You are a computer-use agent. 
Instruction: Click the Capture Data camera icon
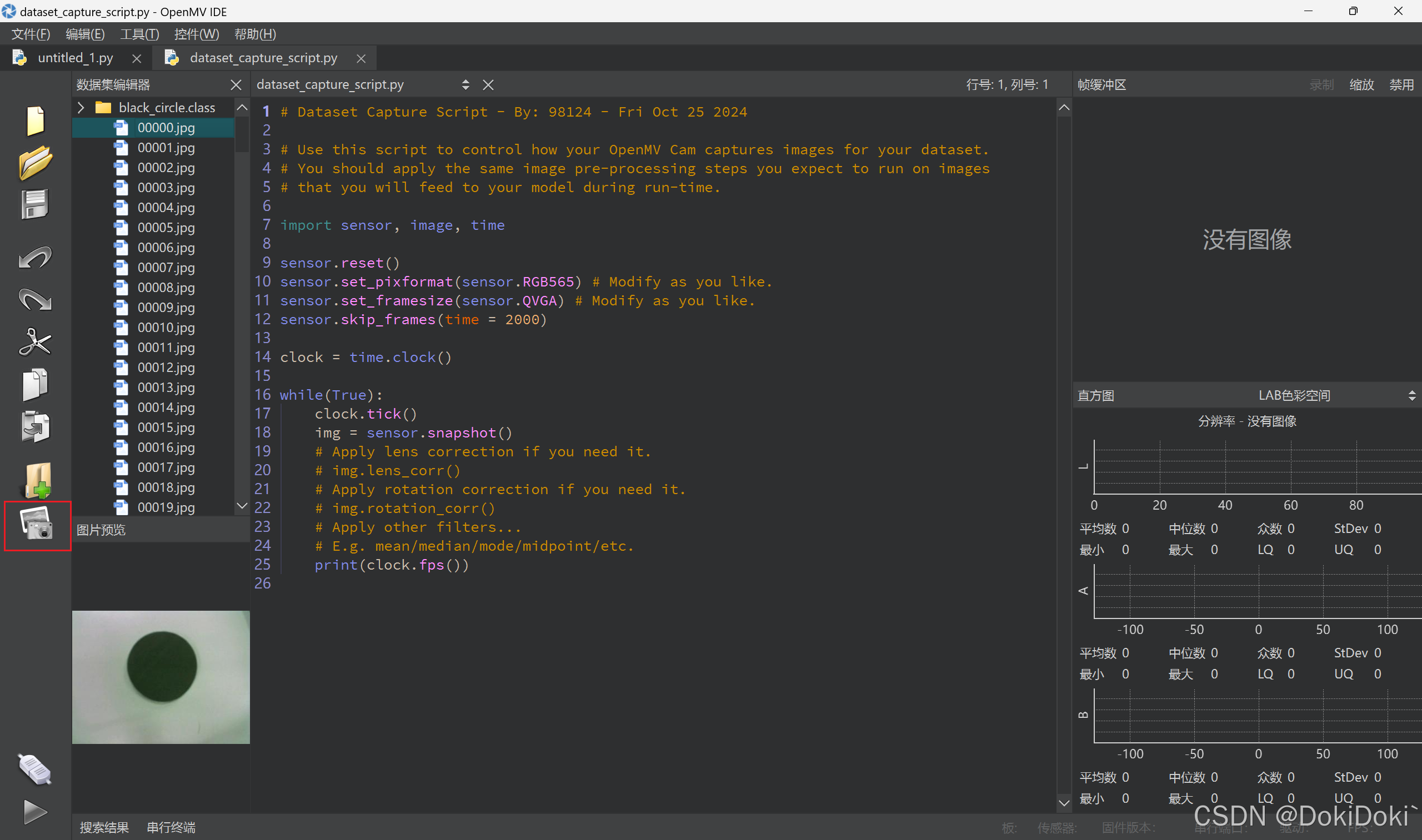tap(37, 524)
